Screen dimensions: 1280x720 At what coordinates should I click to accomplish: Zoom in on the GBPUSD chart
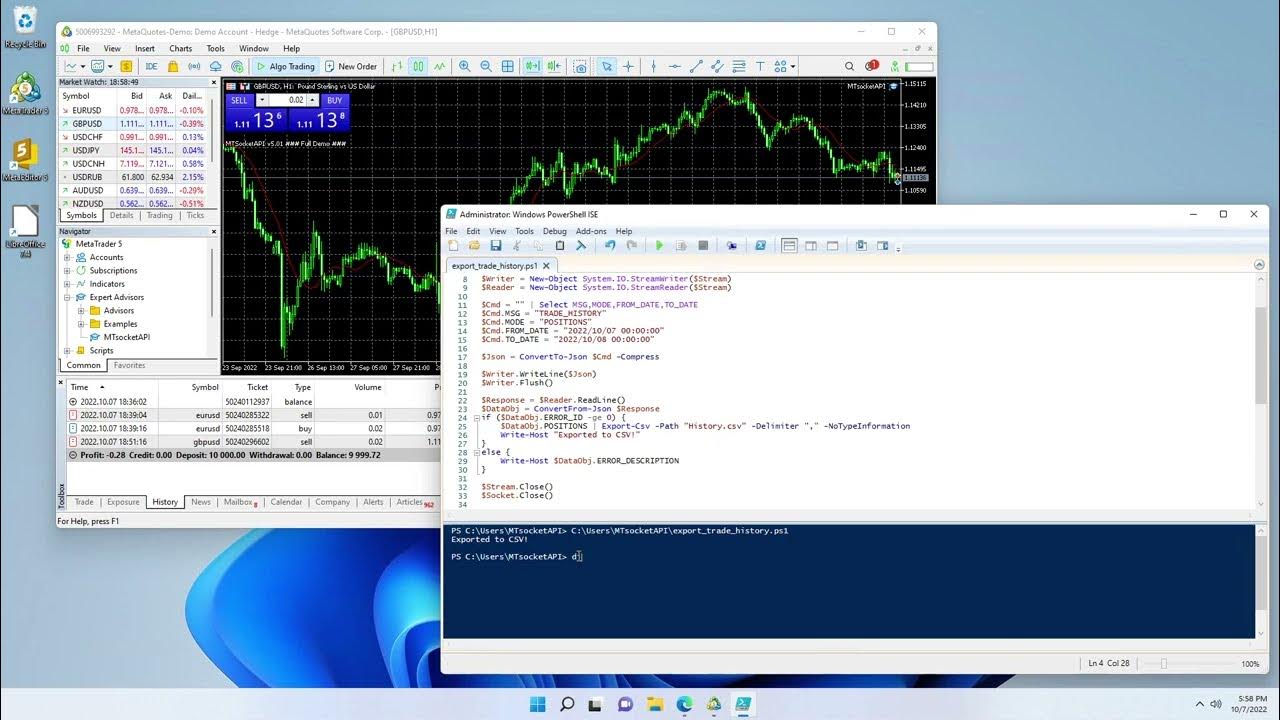coord(464,66)
